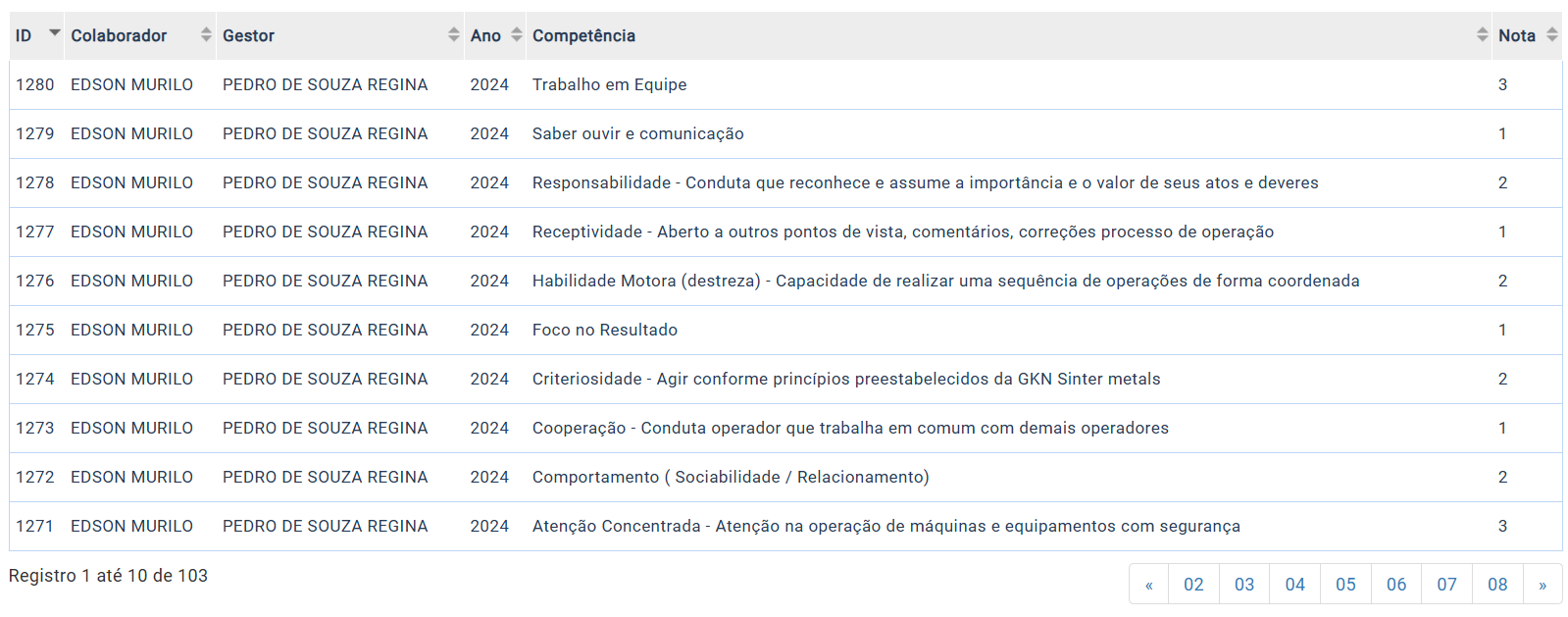The height and width of the screenshot is (617, 1568).
Task: Click sort icon in Gestor header
Action: click(x=454, y=35)
